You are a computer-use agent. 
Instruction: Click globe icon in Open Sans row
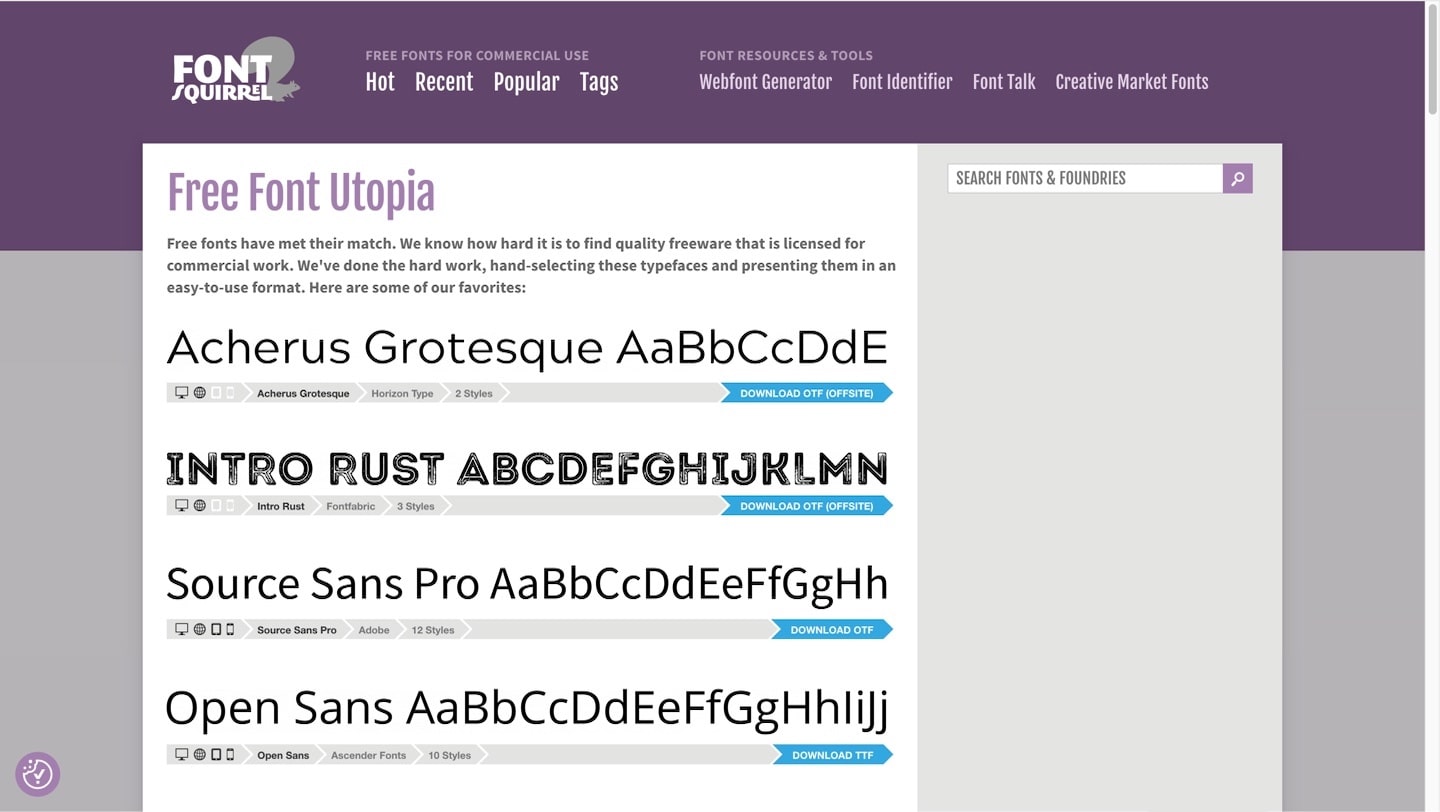pos(199,755)
